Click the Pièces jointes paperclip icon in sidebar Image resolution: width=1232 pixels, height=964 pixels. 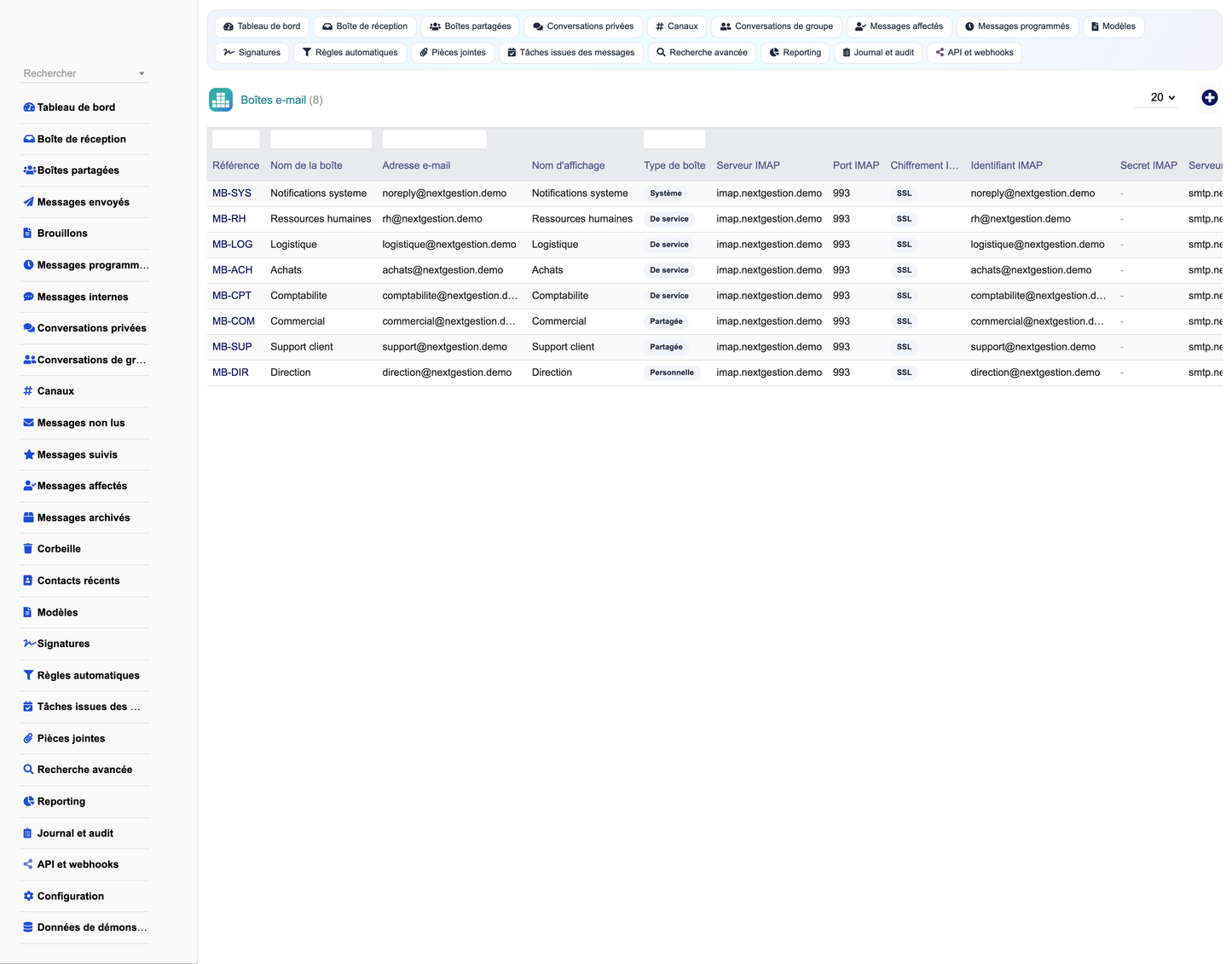[x=28, y=738]
